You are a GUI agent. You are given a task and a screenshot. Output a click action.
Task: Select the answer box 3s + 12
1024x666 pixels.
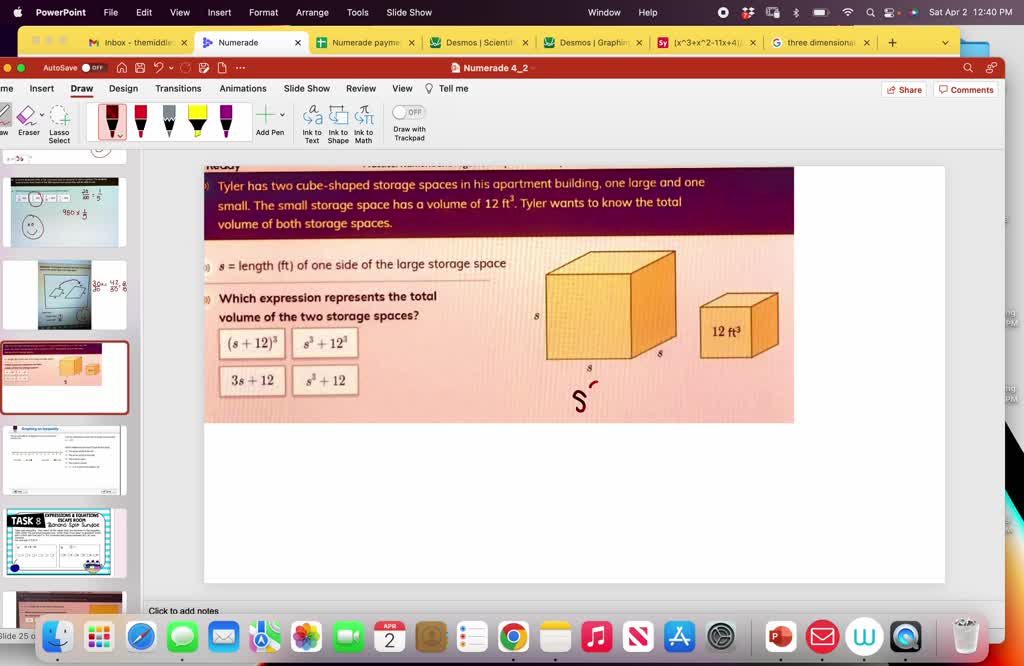[252, 381]
